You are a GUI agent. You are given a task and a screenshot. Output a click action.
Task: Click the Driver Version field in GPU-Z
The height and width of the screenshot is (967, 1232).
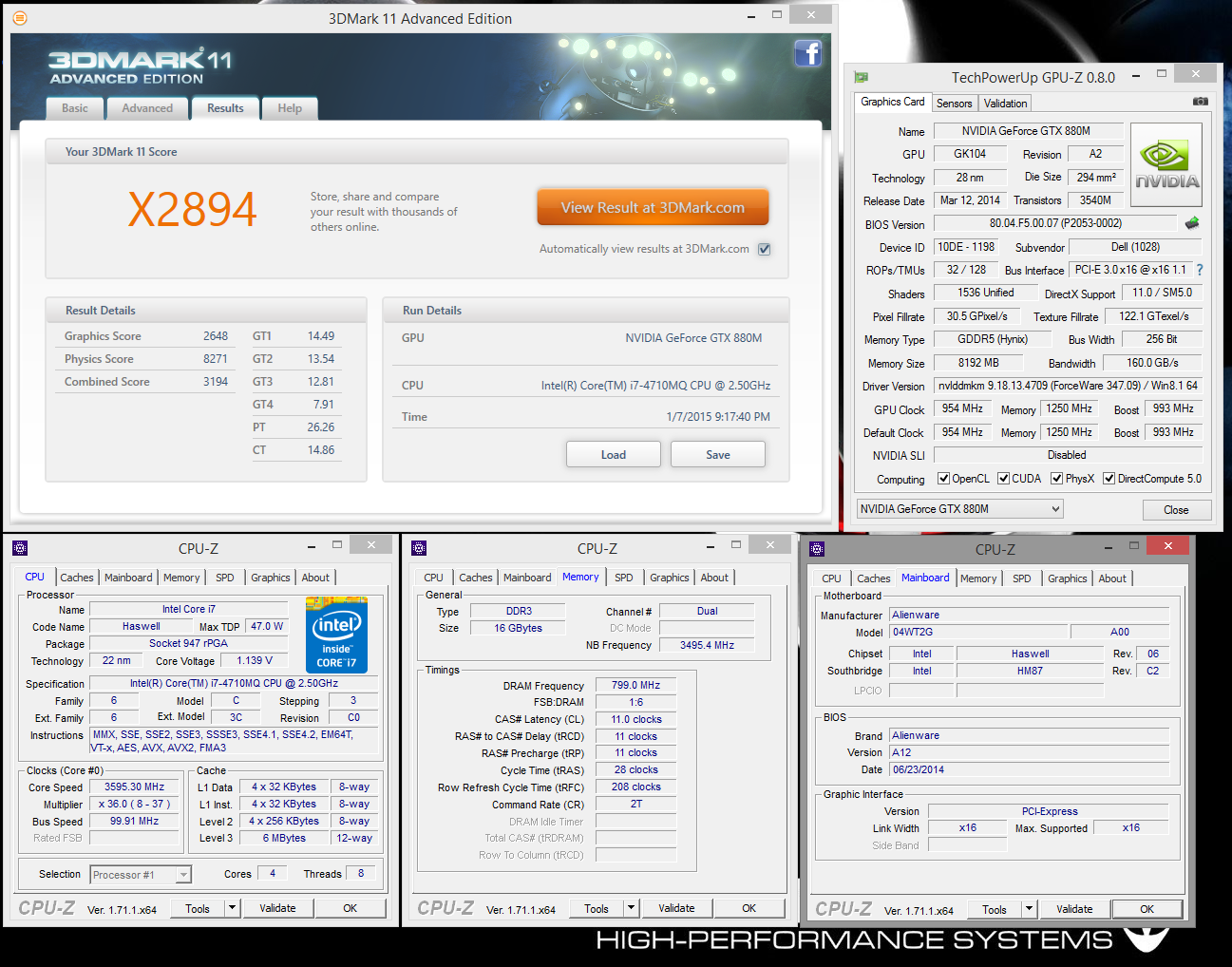click(x=1068, y=386)
